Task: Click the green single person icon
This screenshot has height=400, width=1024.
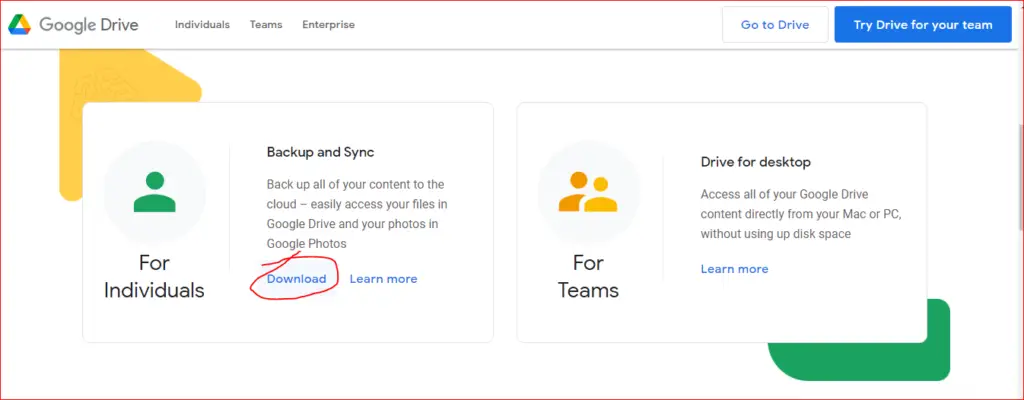Action: coord(155,192)
